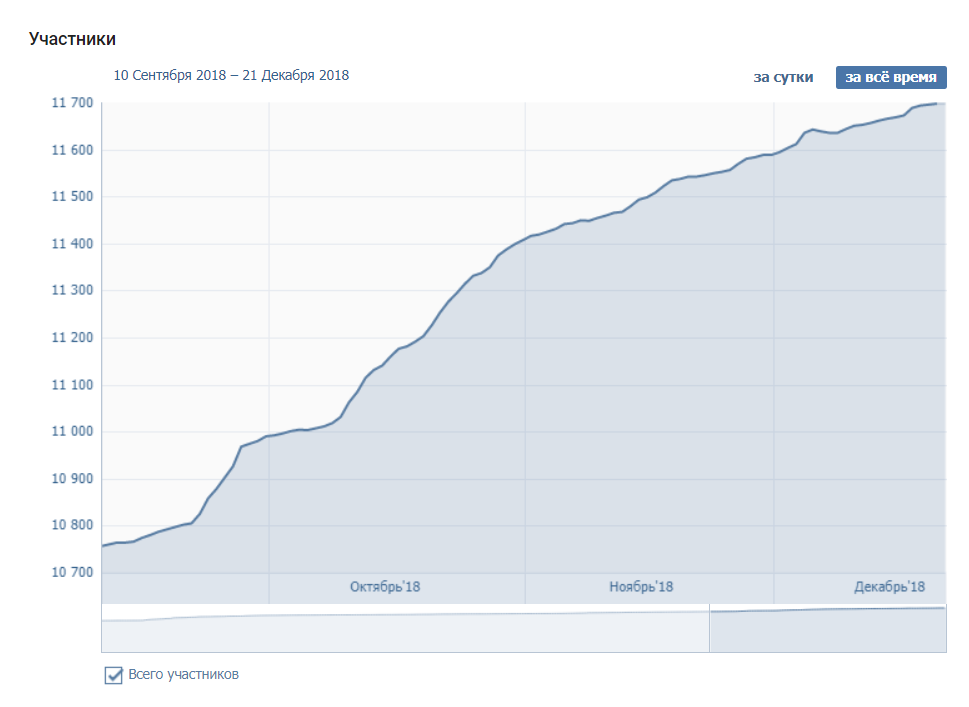Switch to the 'за сутки' view
The image size is (969, 707).
(783, 78)
